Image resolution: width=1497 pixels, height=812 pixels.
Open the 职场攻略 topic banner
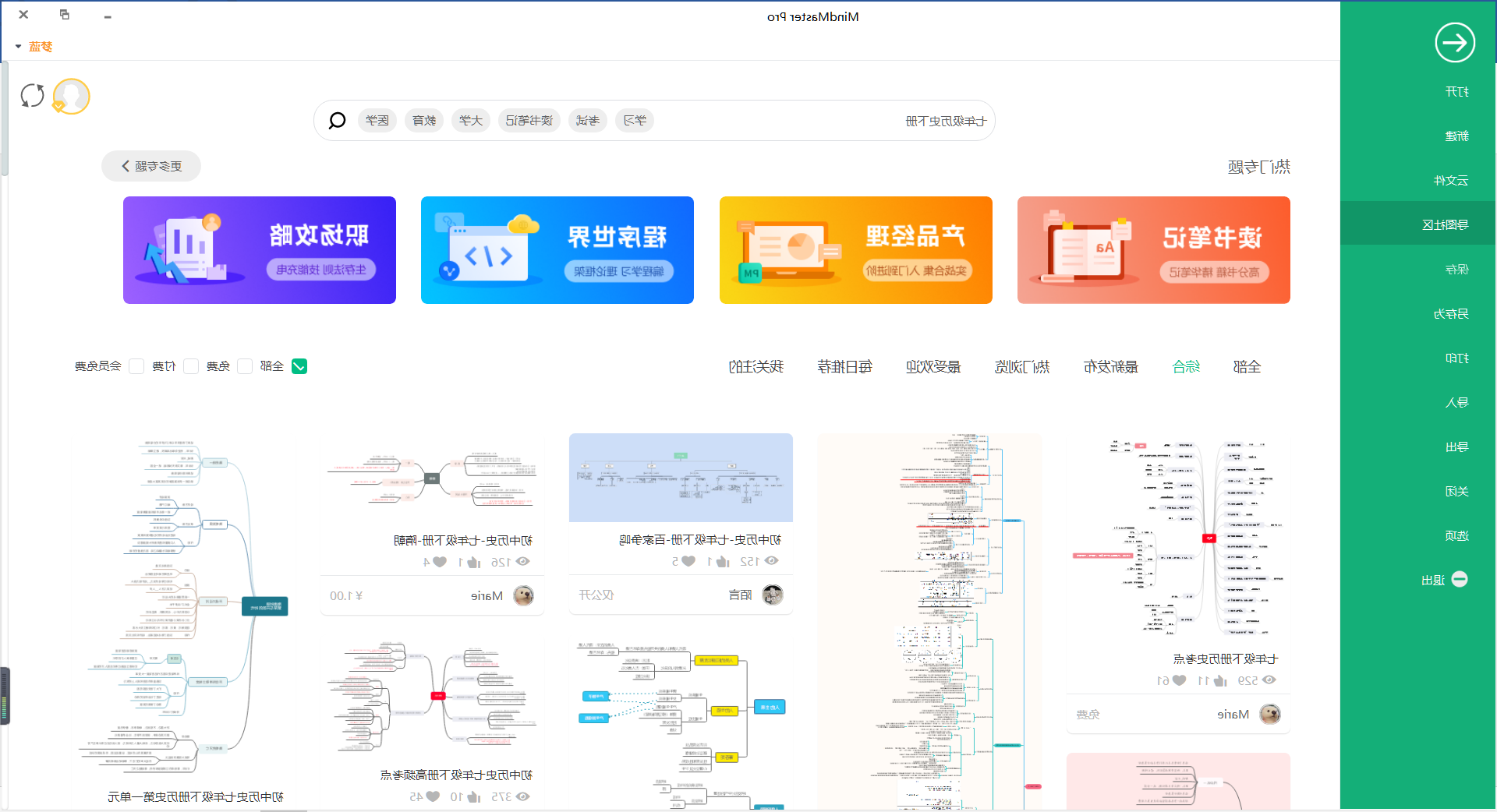pyautogui.click(x=260, y=250)
